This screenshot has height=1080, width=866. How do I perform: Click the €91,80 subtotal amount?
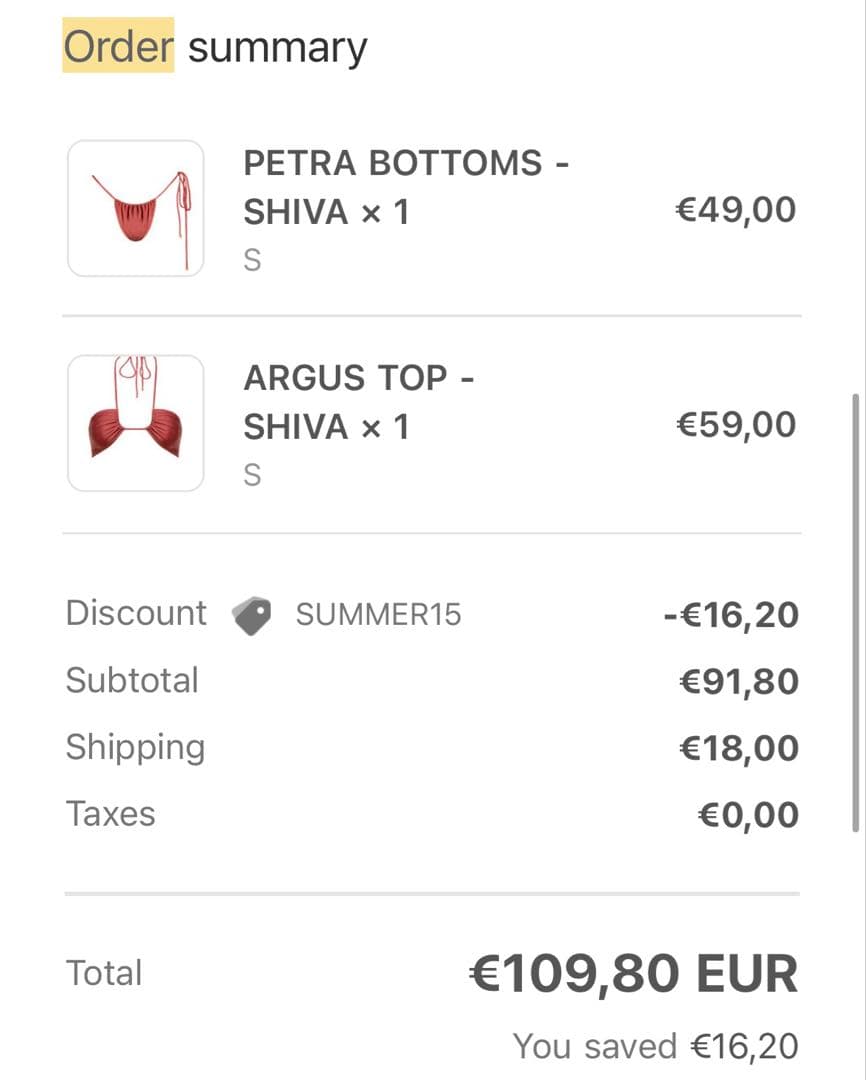click(x=738, y=682)
